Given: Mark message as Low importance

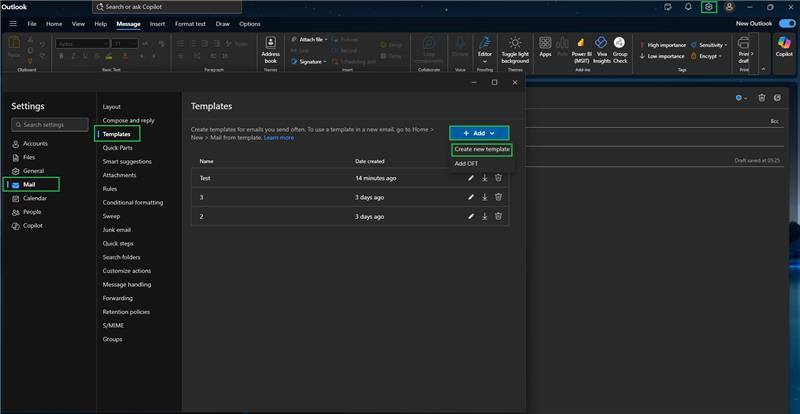Looking at the screenshot, I should pyautogui.click(x=662, y=56).
